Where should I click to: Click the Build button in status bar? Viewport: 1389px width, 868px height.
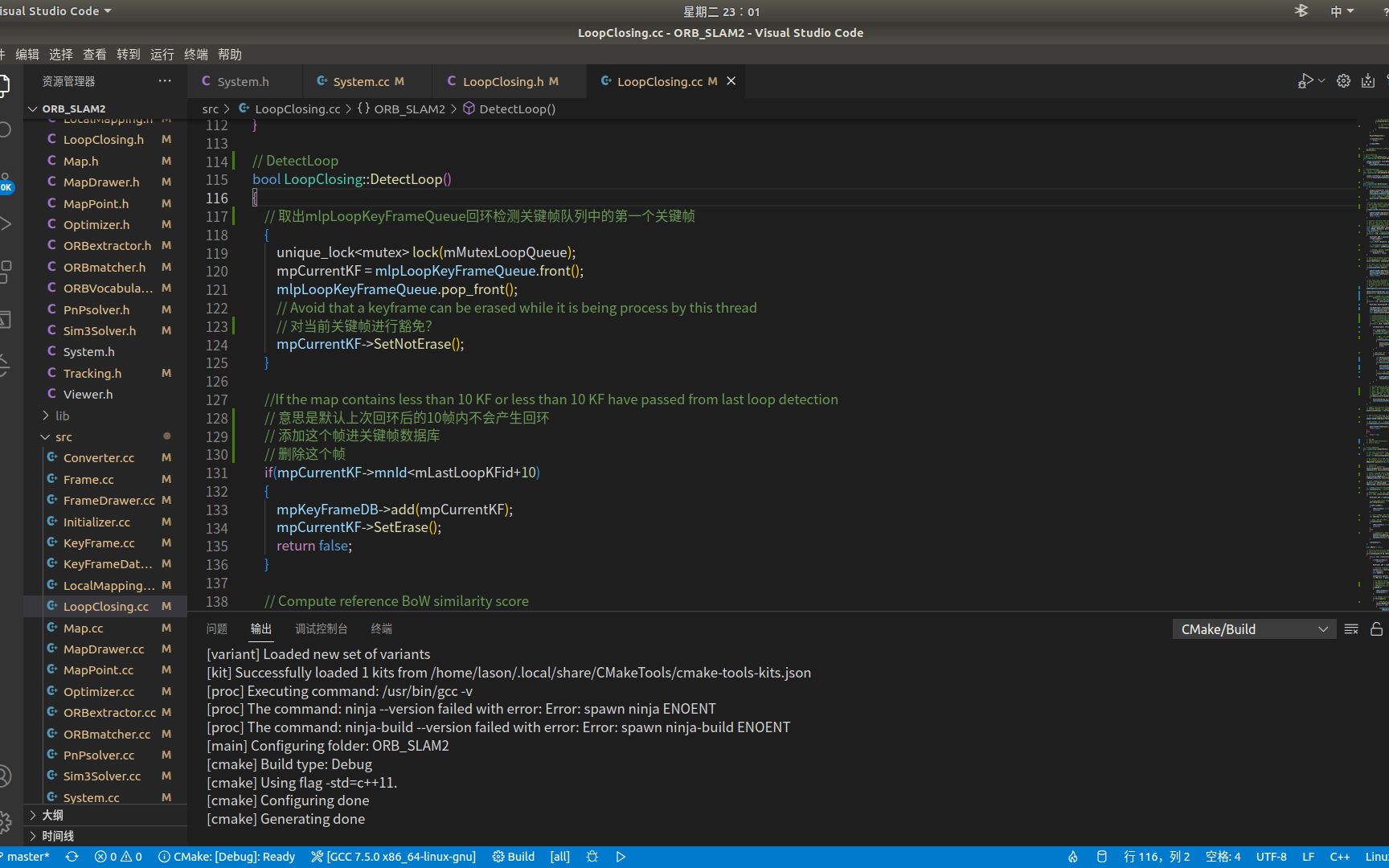[513, 857]
